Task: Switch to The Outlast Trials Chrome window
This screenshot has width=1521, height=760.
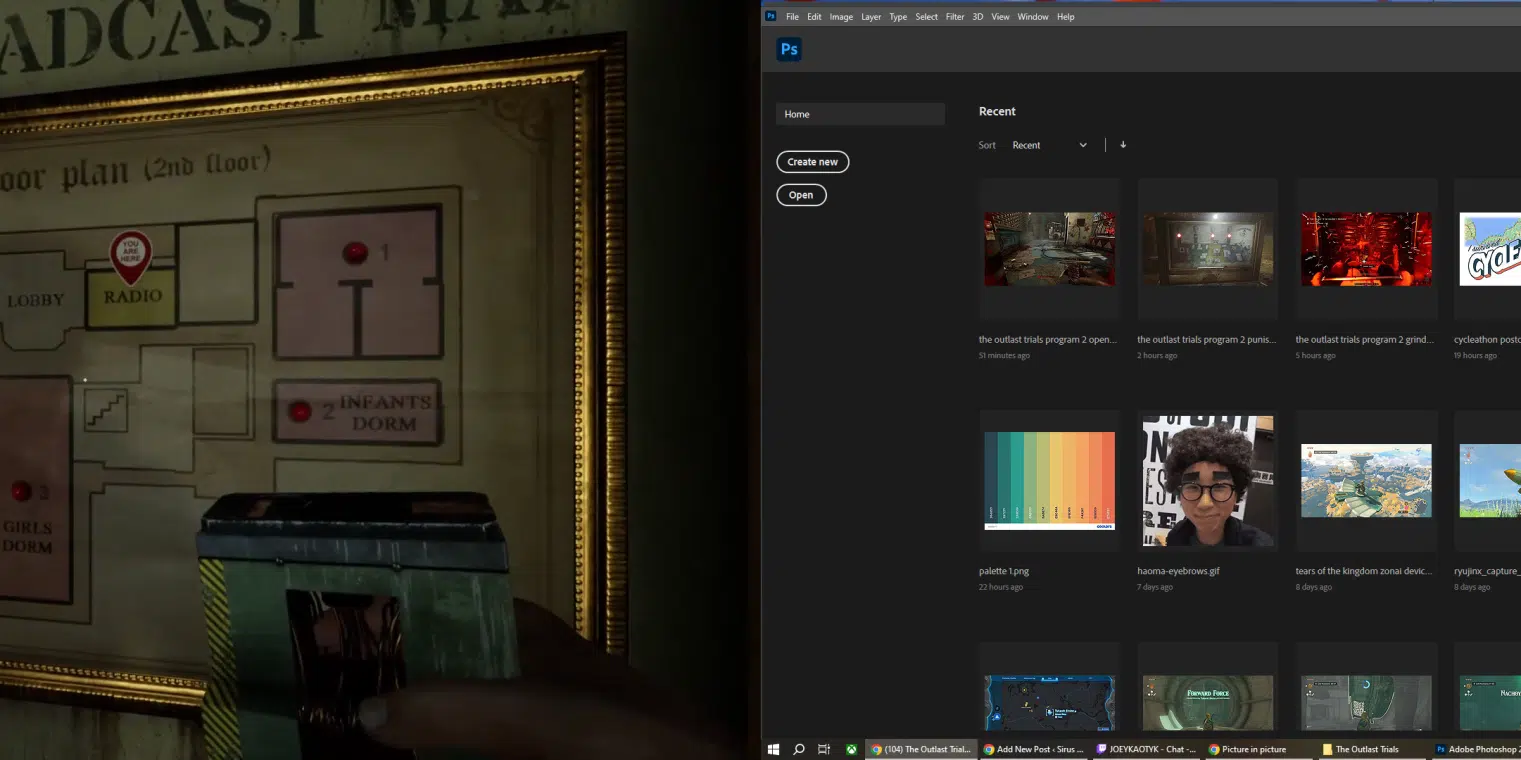Action: point(921,749)
